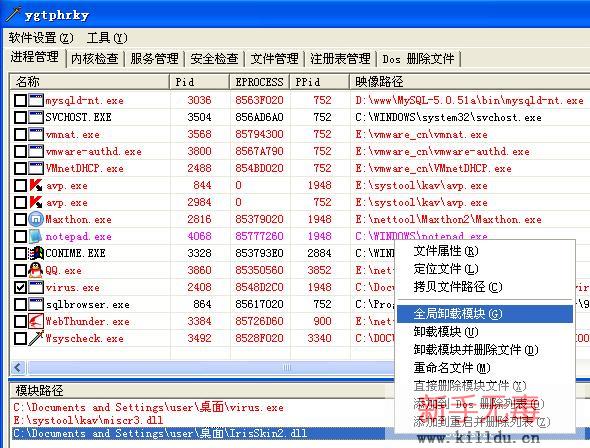
Task: Choose 拷贝文件路径(C) in context menu
Action: point(485,287)
